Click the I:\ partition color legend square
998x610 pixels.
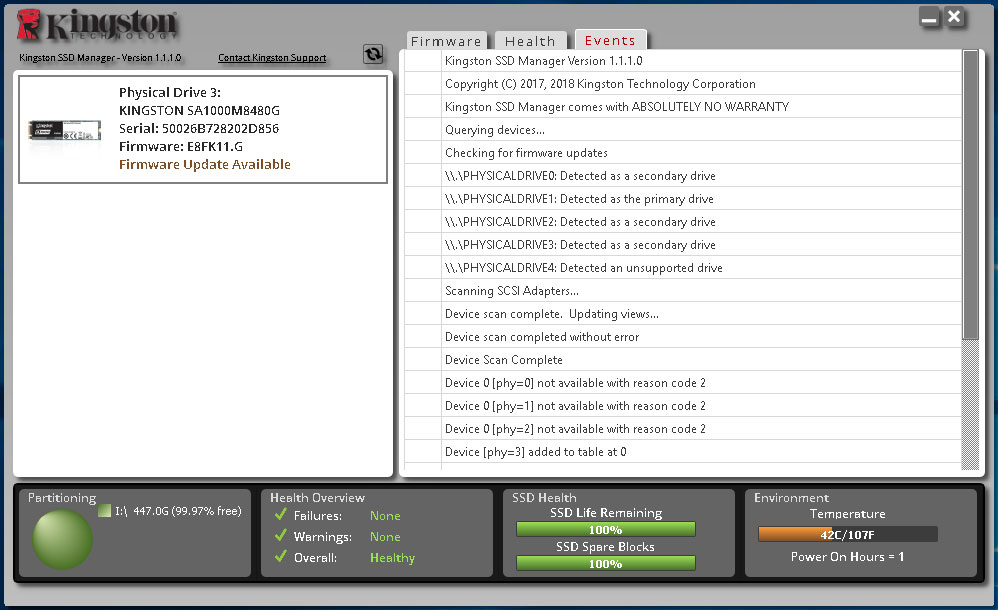click(104, 511)
